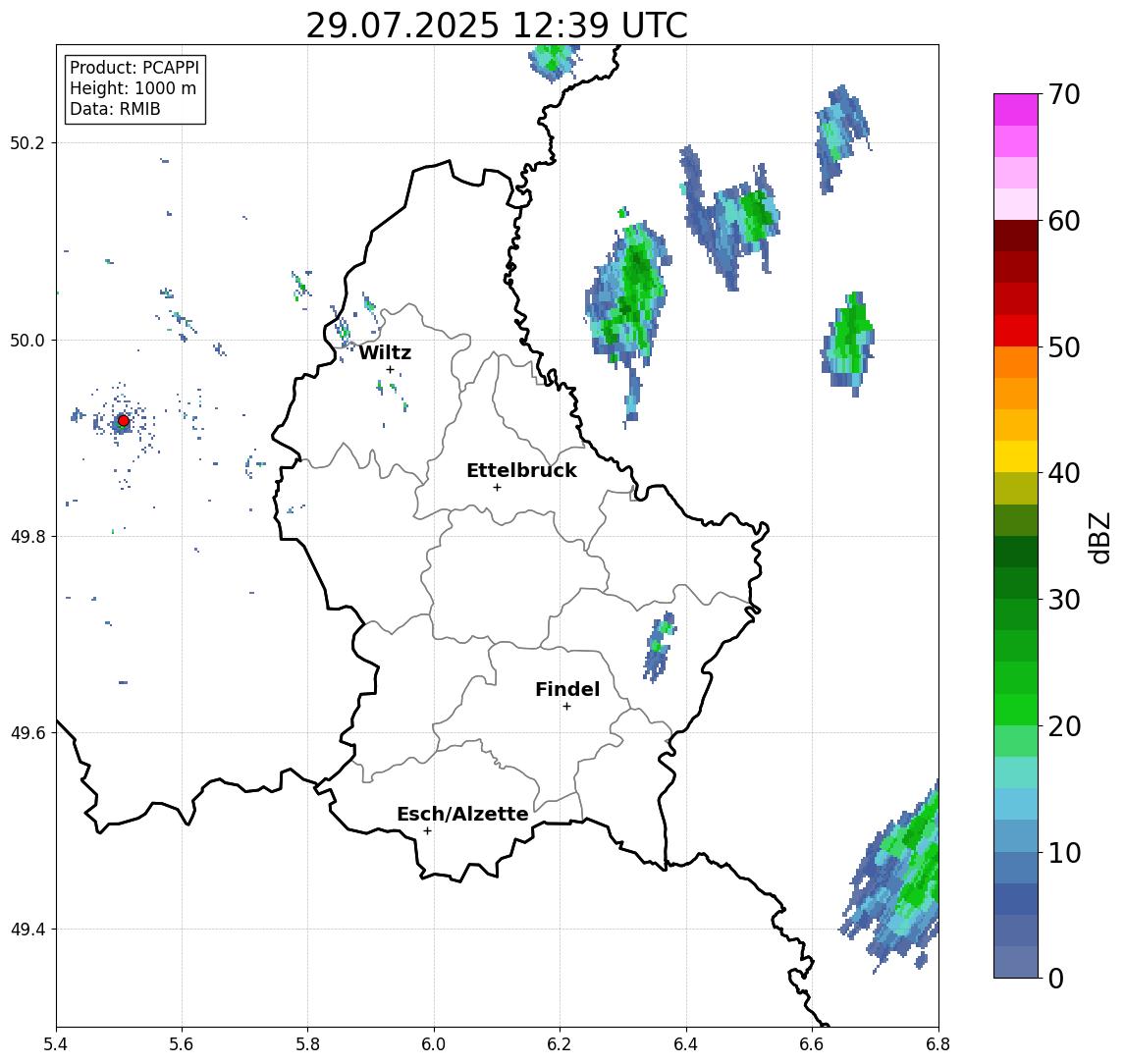Click the "Product: PCAPPI" legend line

134,68
